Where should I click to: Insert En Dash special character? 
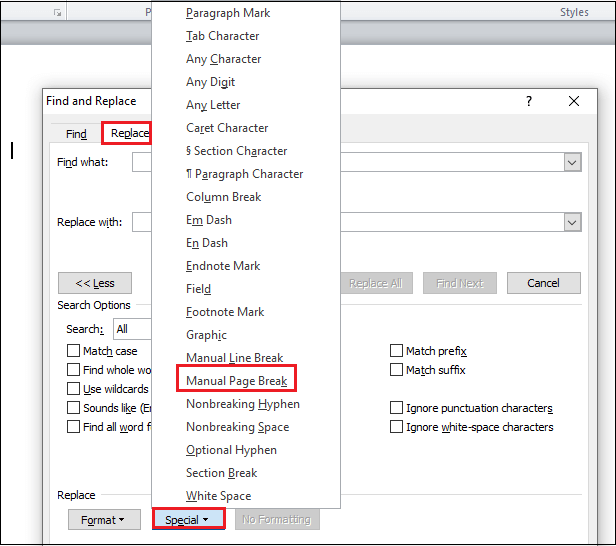(246, 243)
